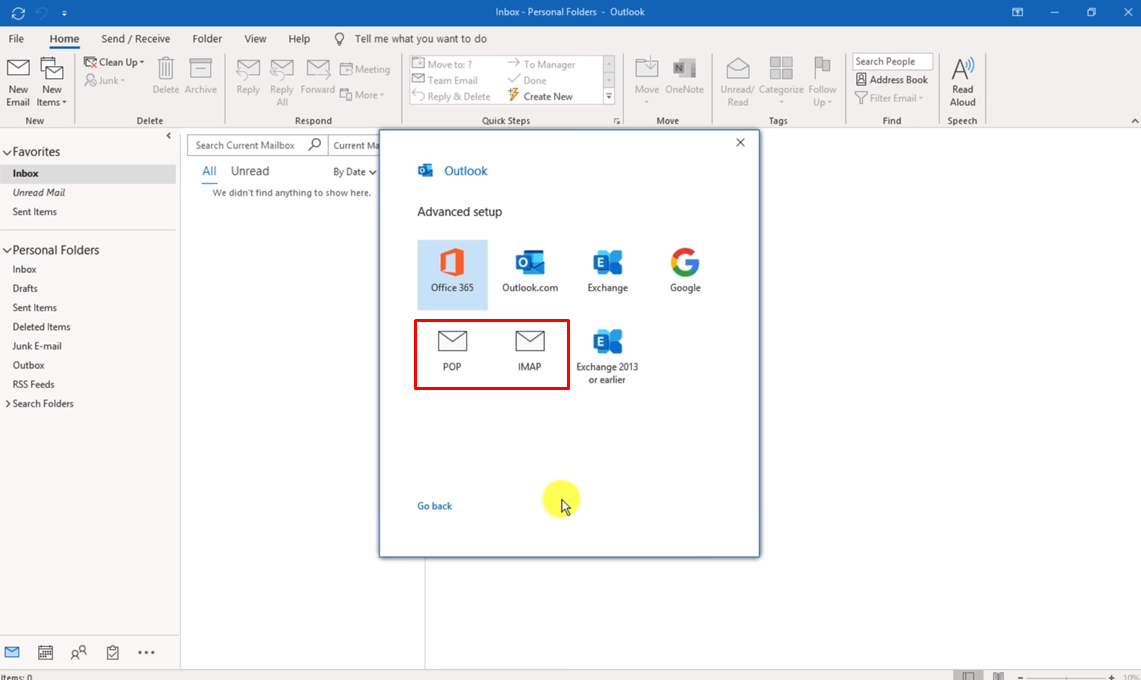Open Drafts folder

point(25,288)
